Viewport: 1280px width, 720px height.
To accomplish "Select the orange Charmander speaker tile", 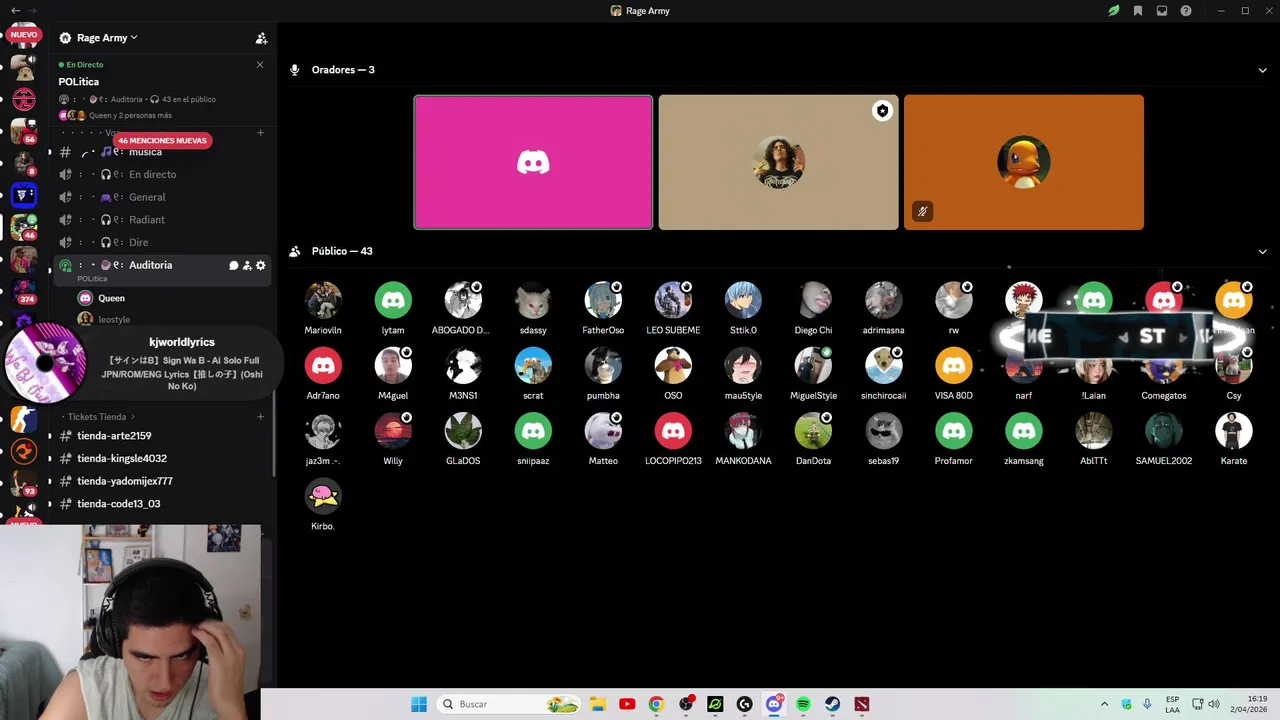I will (1023, 162).
